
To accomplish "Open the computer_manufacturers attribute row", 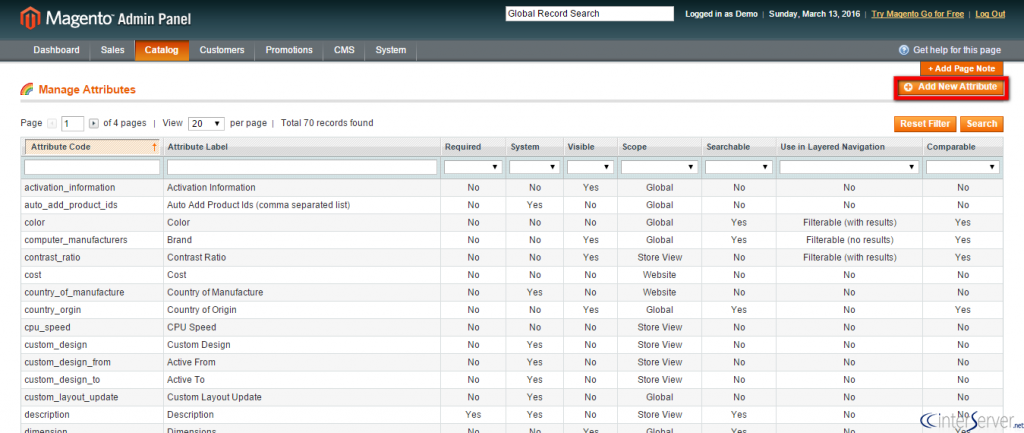I will point(511,240).
